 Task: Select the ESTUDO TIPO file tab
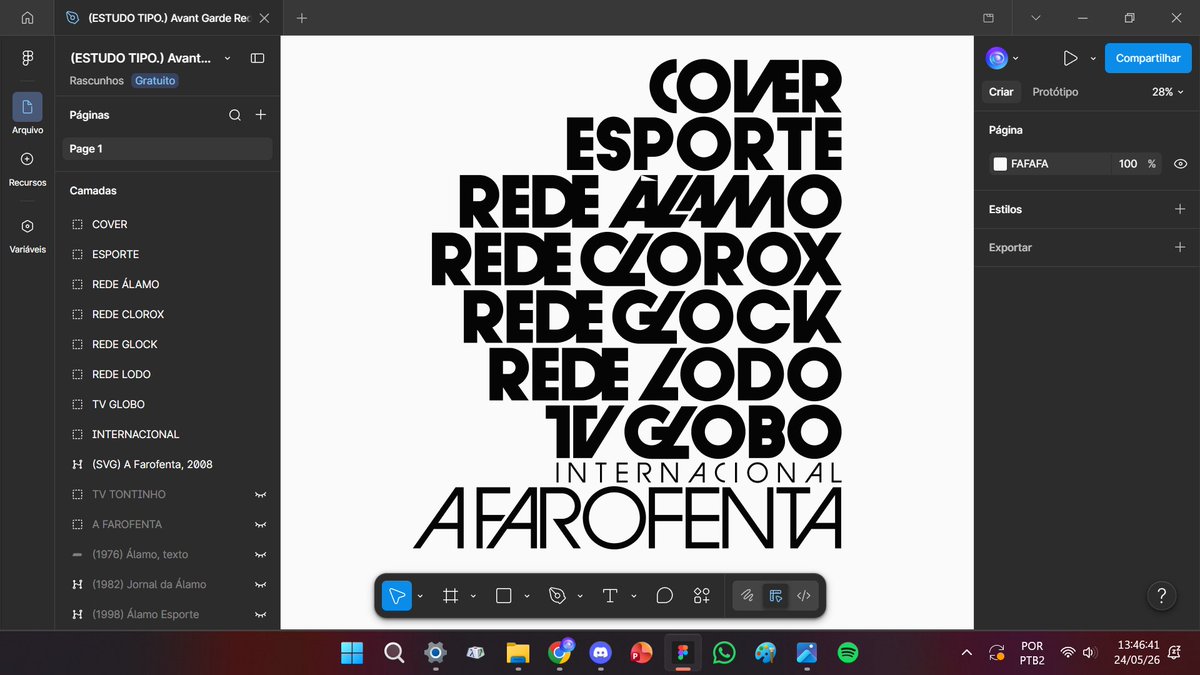click(169, 18)
